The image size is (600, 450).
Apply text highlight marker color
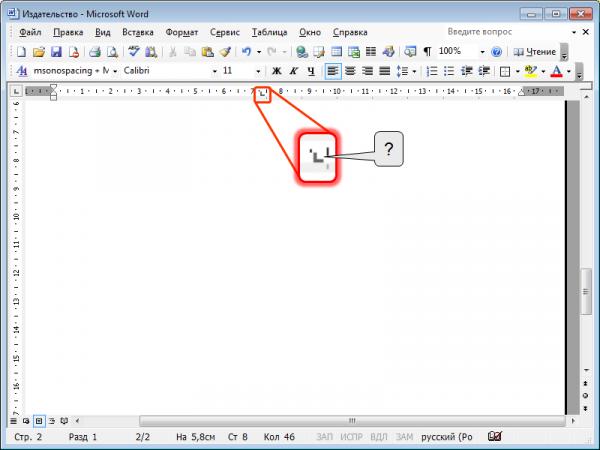point(530,71)
